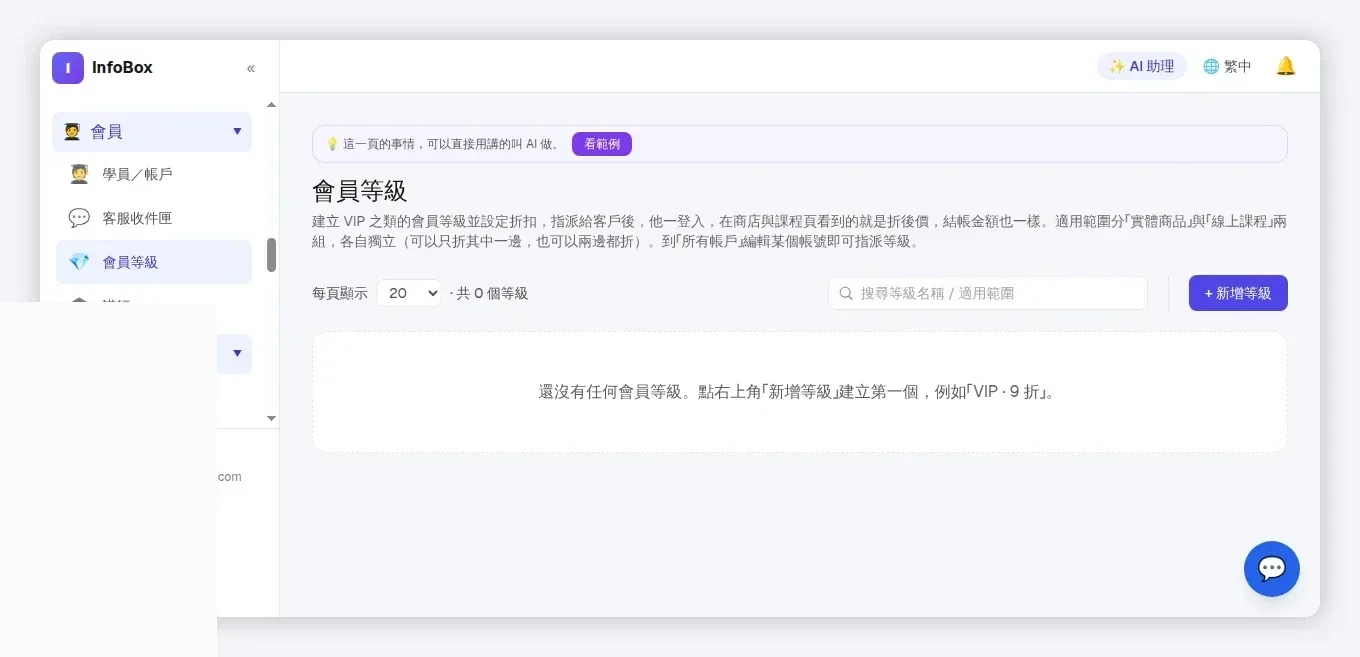Collapse the 會員 menu section arrow
This screenshot has height=657, width=1360.
[237, 131]
